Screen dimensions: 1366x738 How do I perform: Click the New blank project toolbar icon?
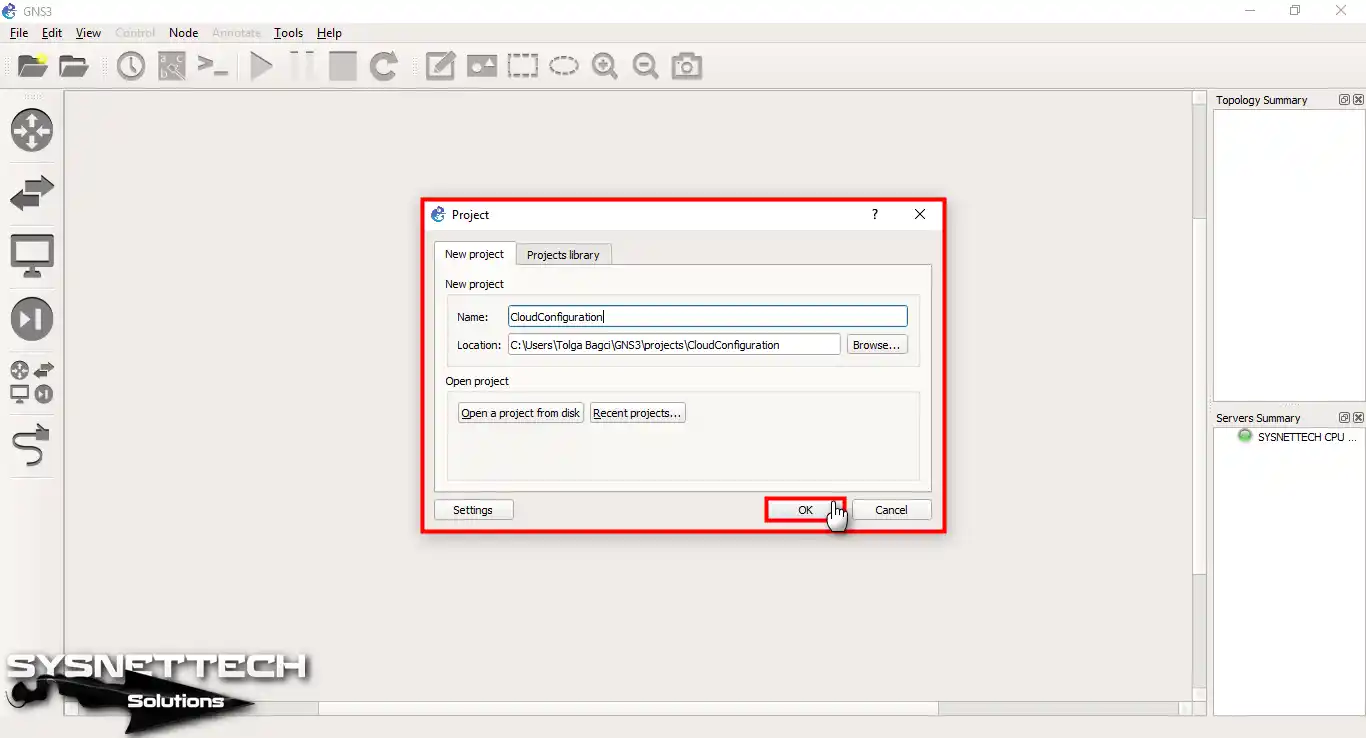(x=33, y=67)
